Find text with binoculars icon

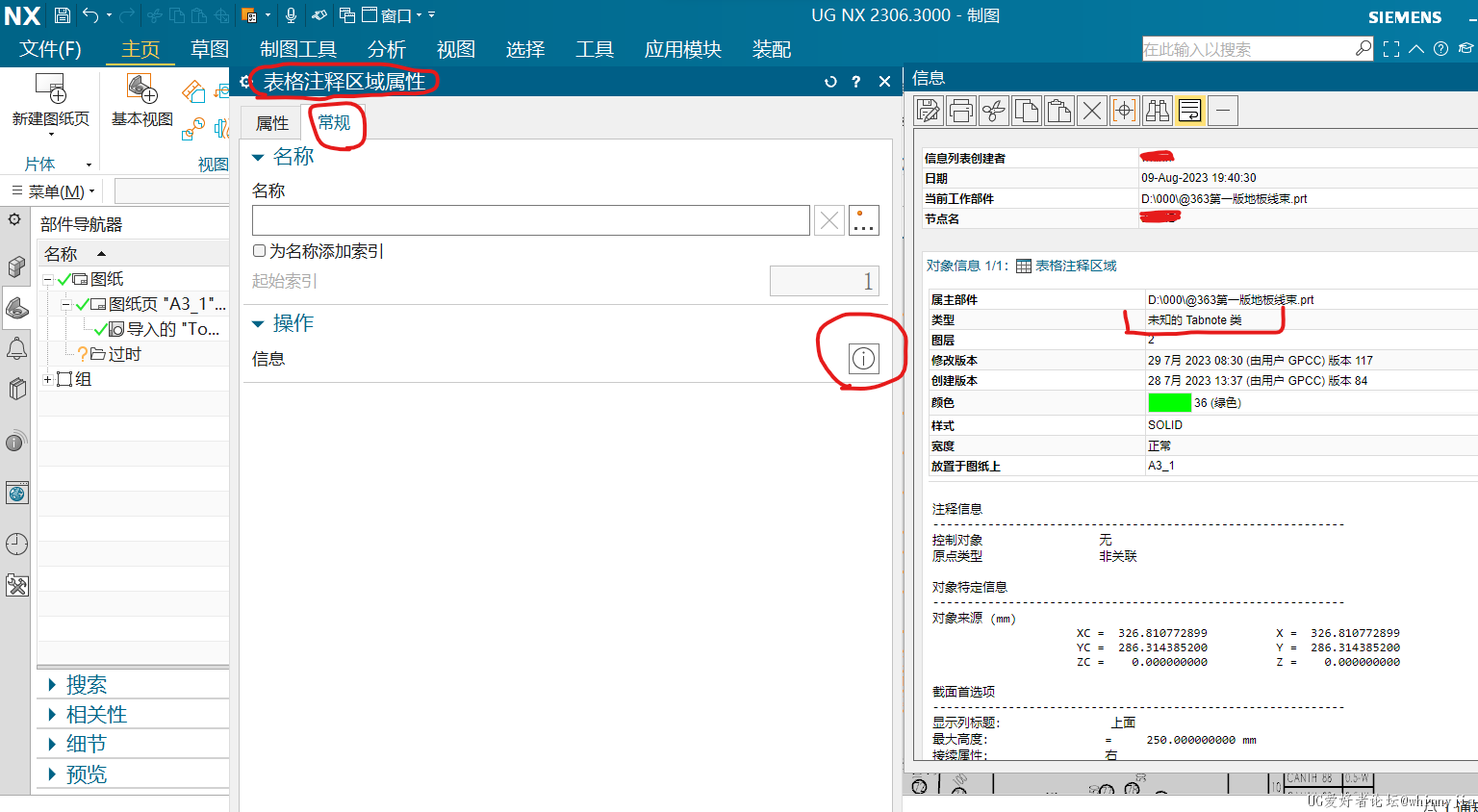pos(1158,111)
